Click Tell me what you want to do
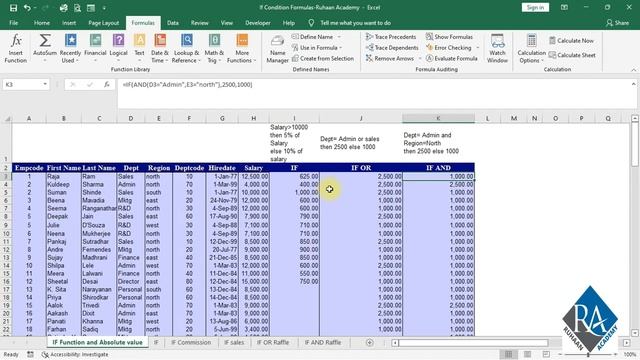Image resolution: width=640 pixels, height=360 pixels. [355, 23]
